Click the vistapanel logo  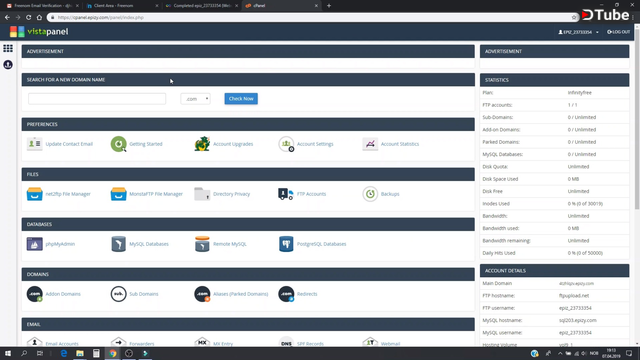coord(39,32)
